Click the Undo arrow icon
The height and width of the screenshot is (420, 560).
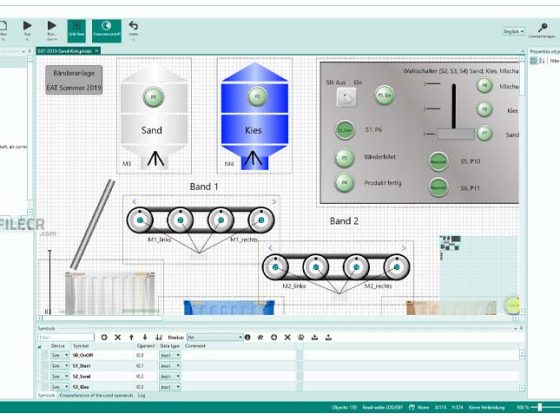133,26
